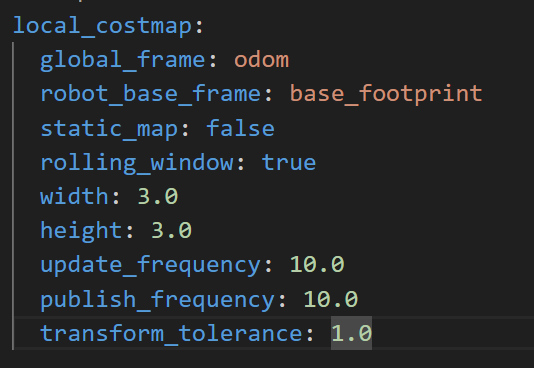Select the update_frequency value 10.0
This screenshot has height=368, width=534.
[317, 265]
